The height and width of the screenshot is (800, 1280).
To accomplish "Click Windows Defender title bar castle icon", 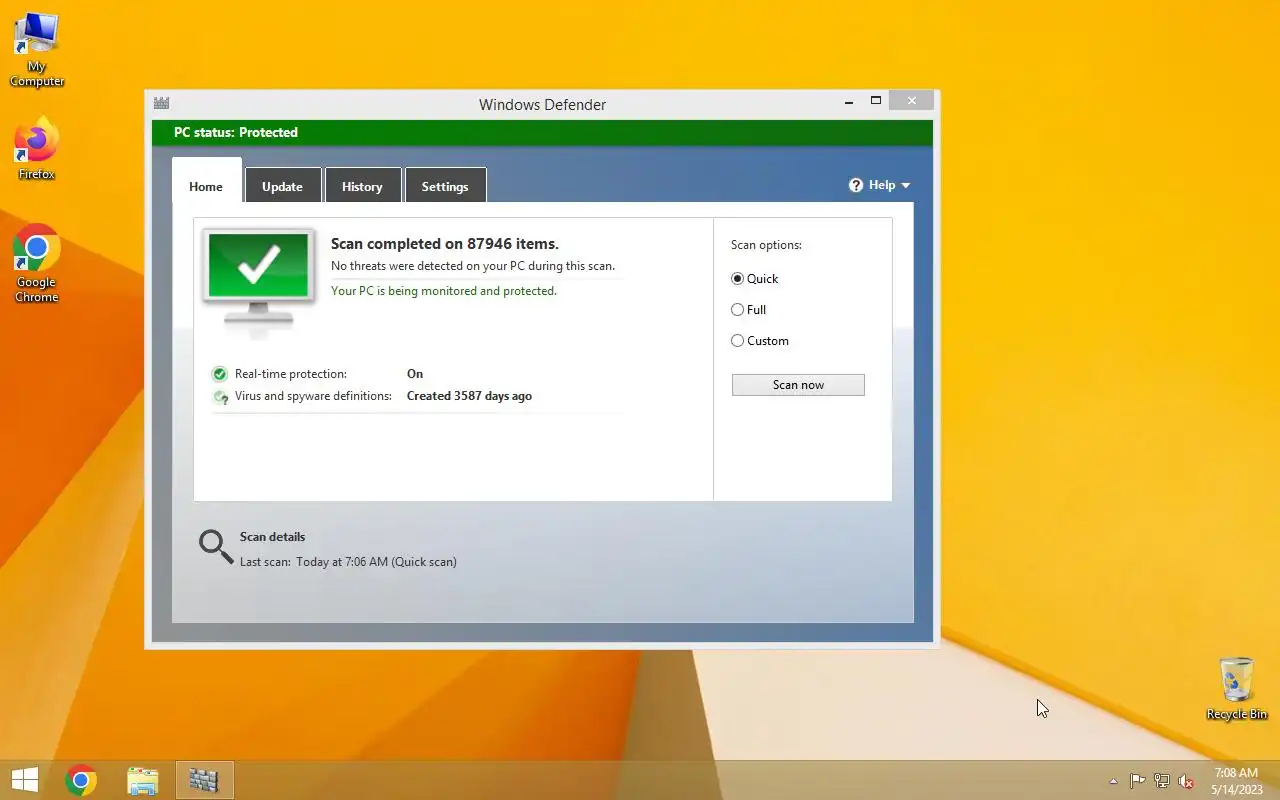I will (161, 103).
